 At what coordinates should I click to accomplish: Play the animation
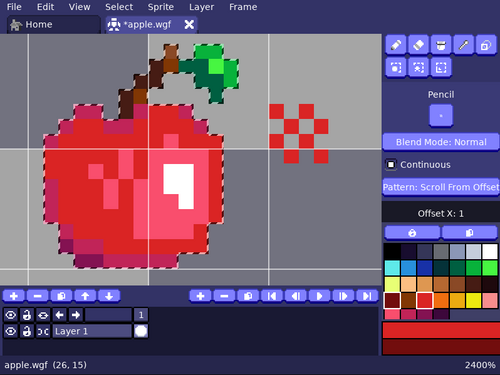[319, 296]
